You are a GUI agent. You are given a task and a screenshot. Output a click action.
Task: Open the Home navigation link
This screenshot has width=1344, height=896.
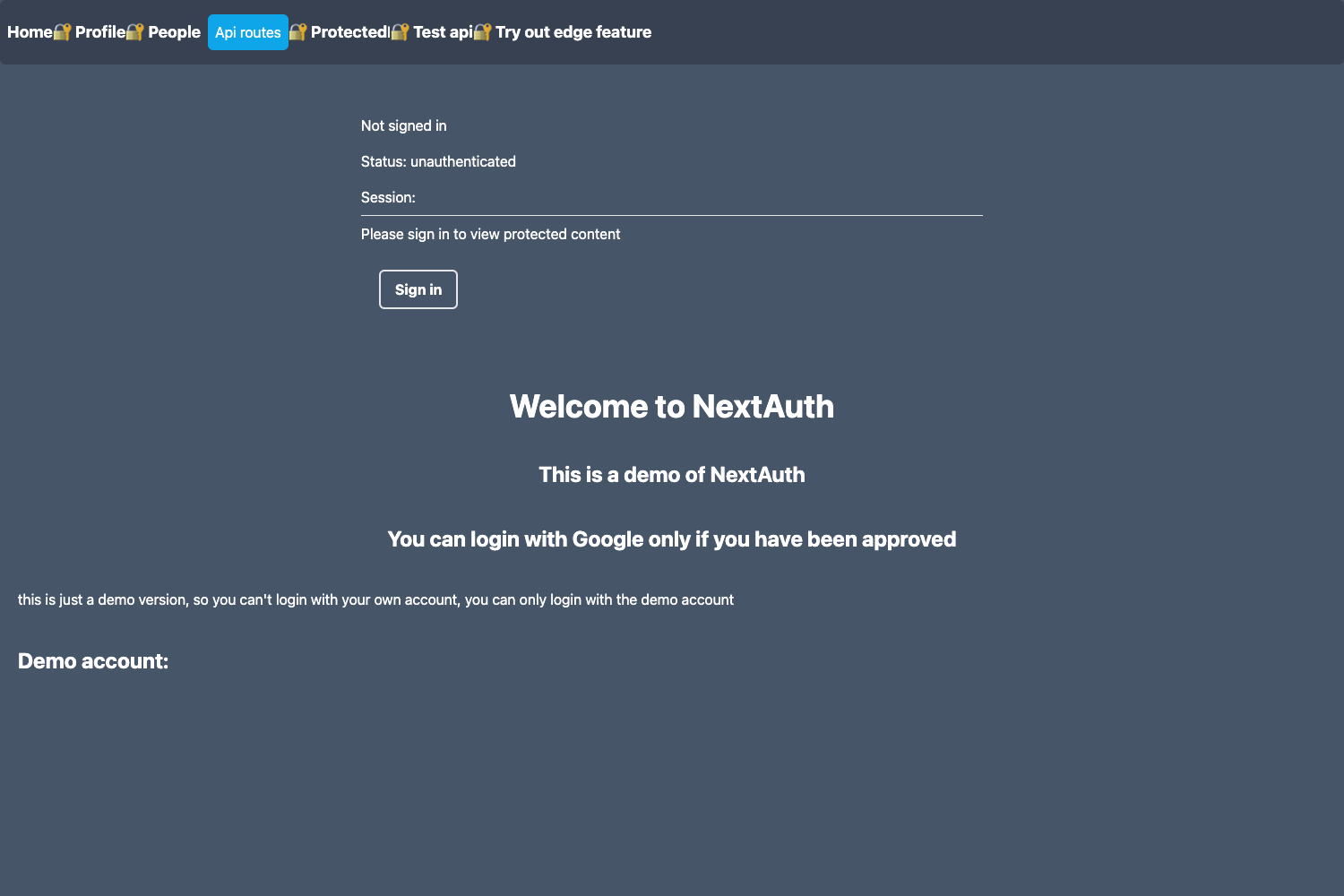[x=29, y=31]
